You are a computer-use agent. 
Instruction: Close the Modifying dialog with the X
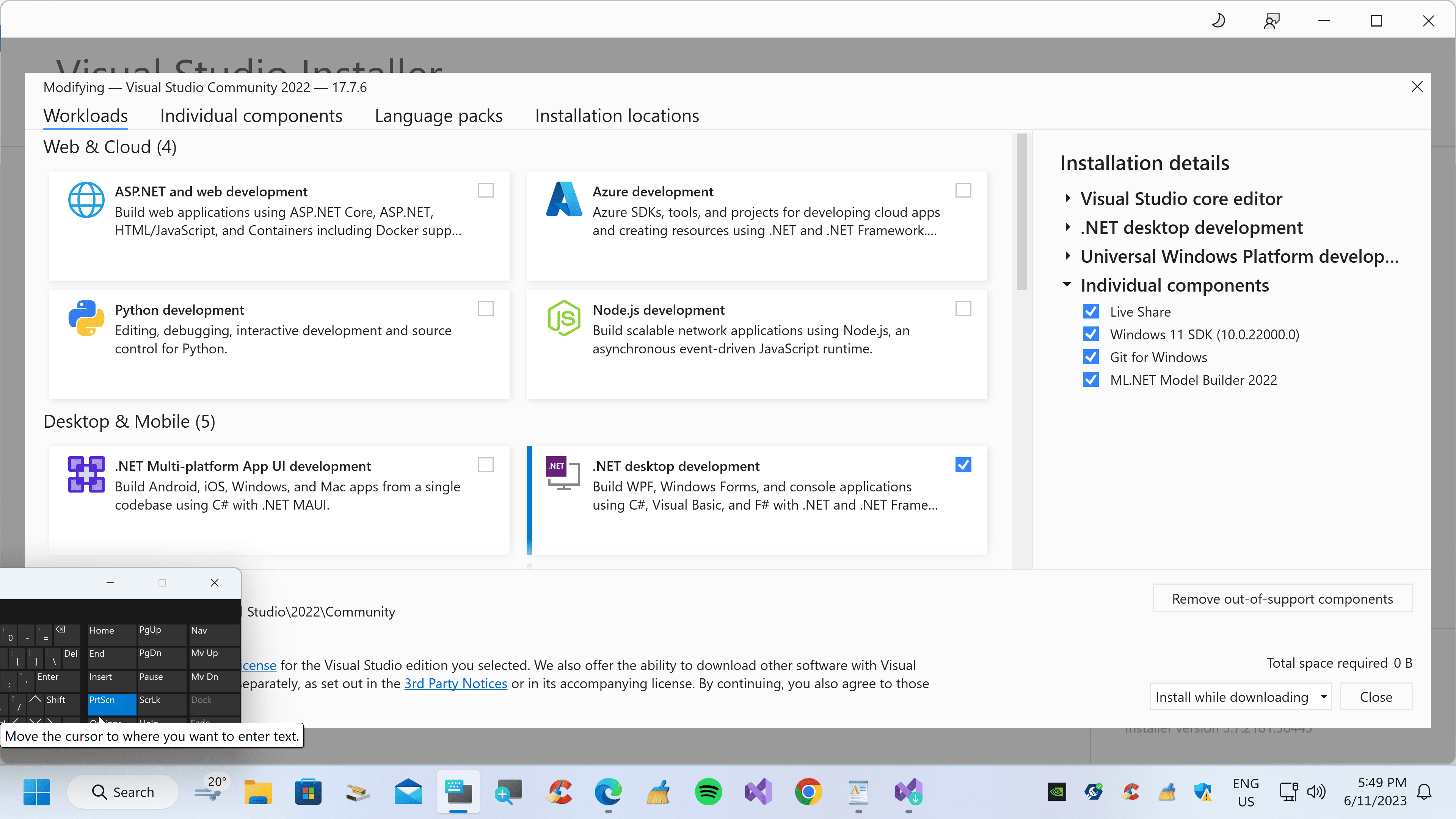(1417, 86)
